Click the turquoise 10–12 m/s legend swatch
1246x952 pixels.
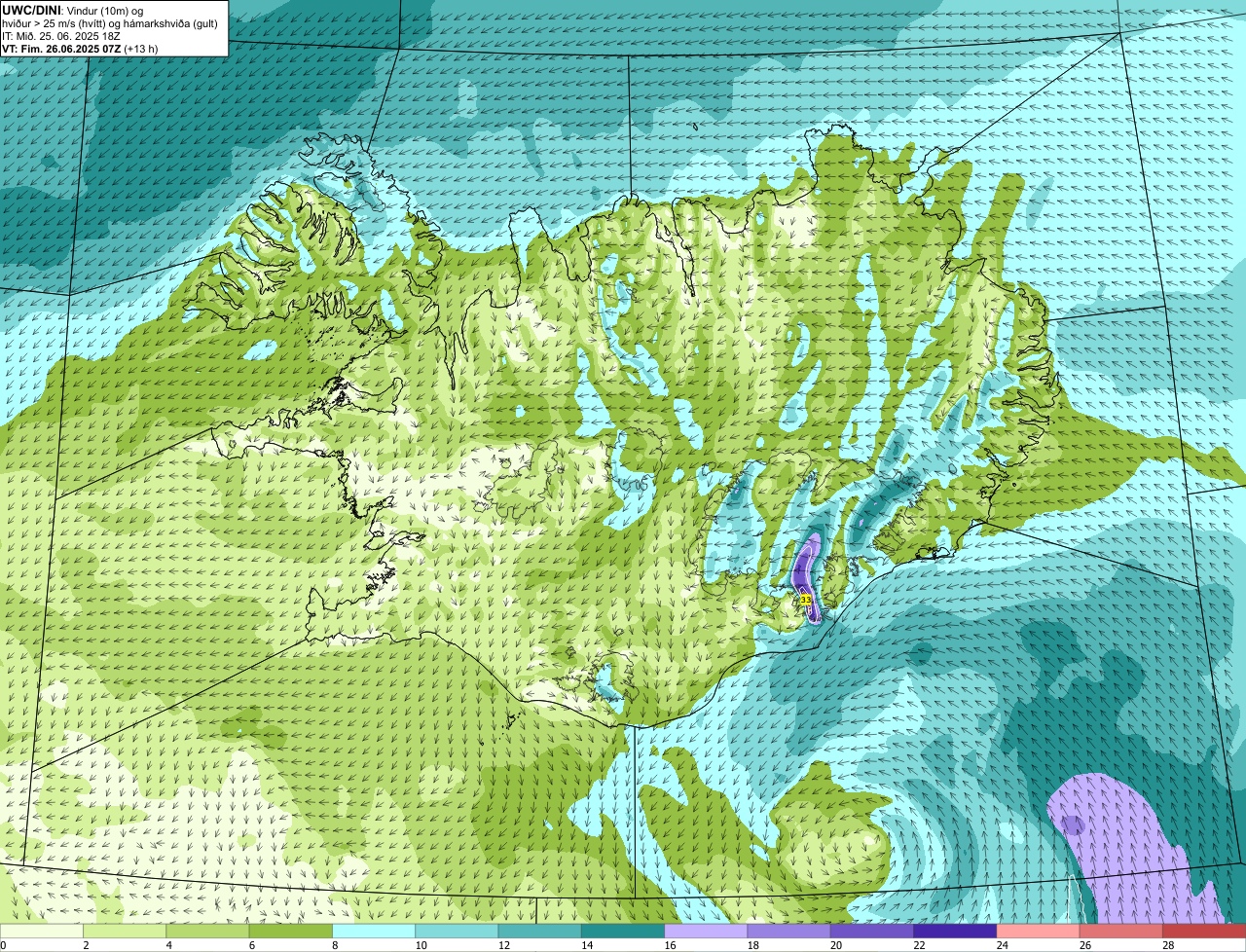click(x=457, y=931)
